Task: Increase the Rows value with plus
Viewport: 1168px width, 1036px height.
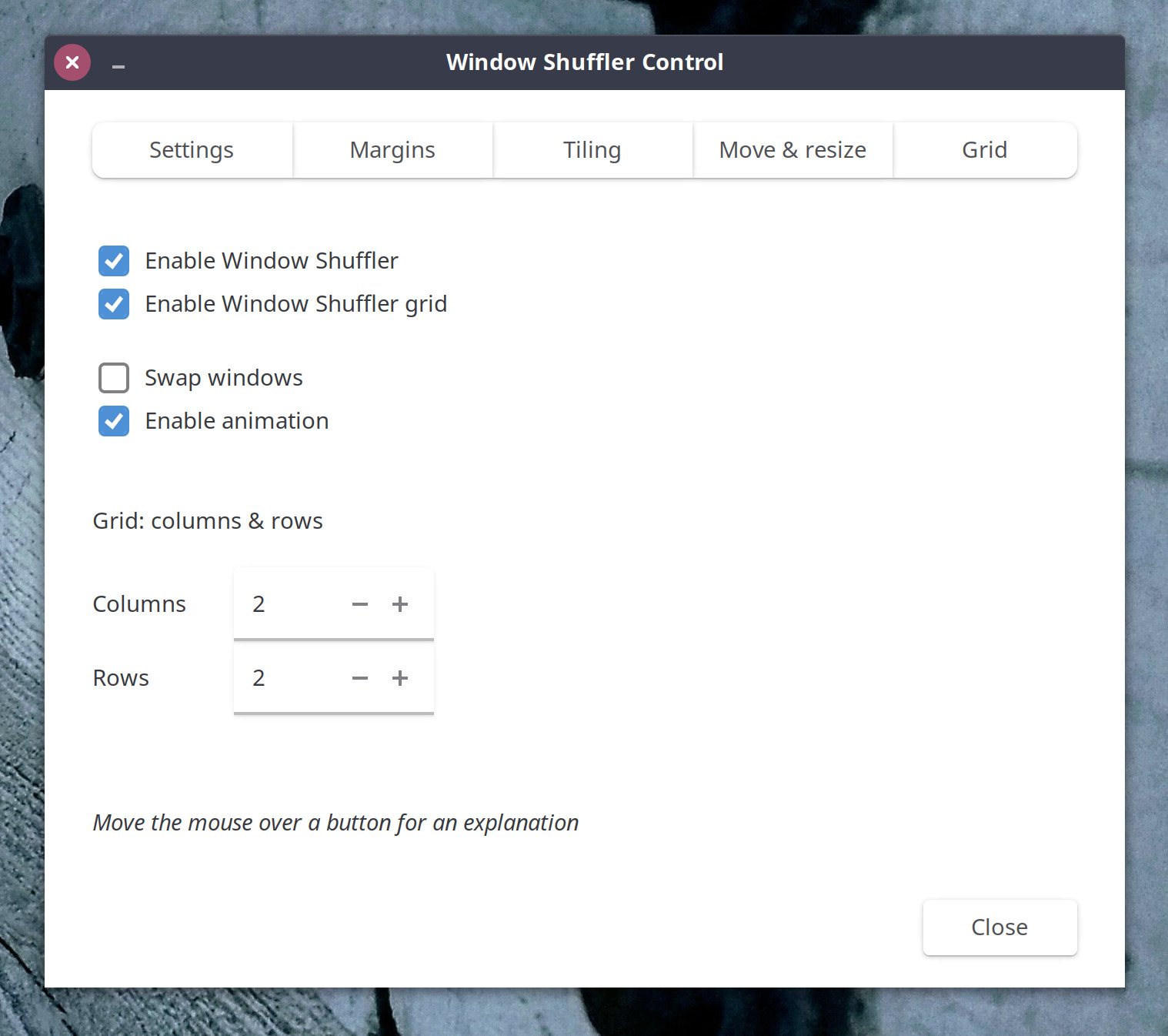Action: [399, 678]
